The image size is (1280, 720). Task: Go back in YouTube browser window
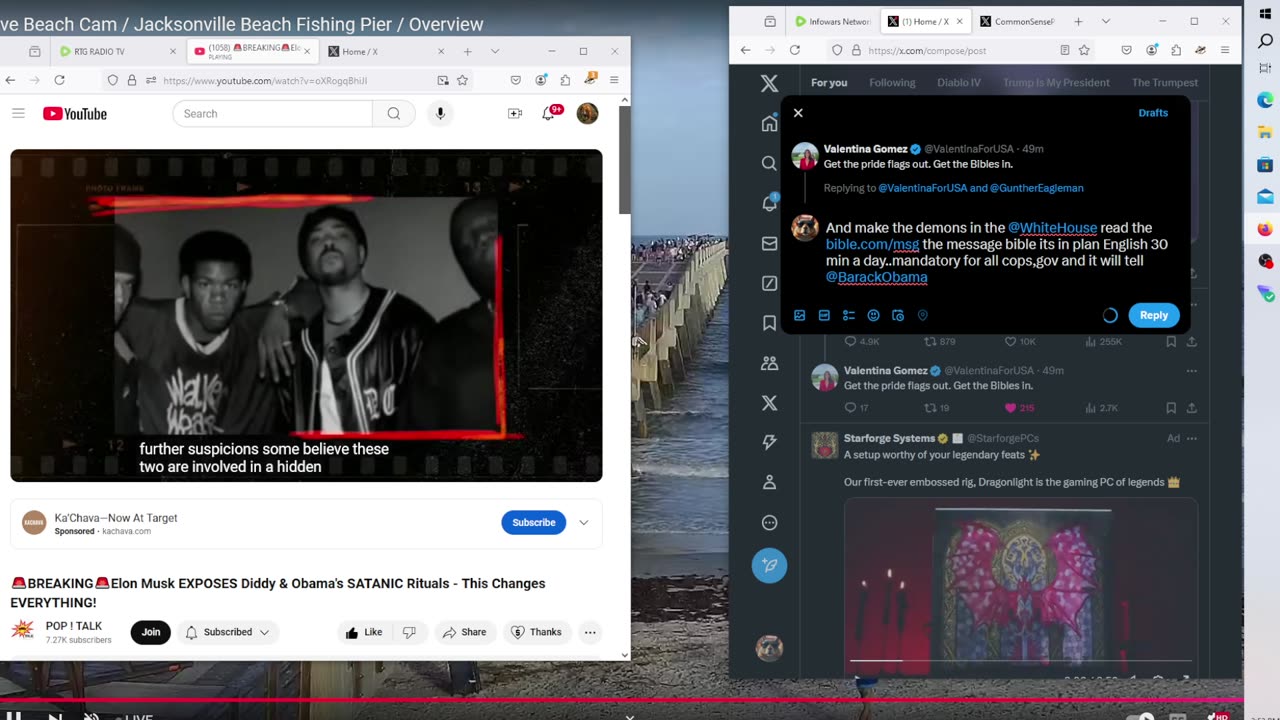coord(10,80)
